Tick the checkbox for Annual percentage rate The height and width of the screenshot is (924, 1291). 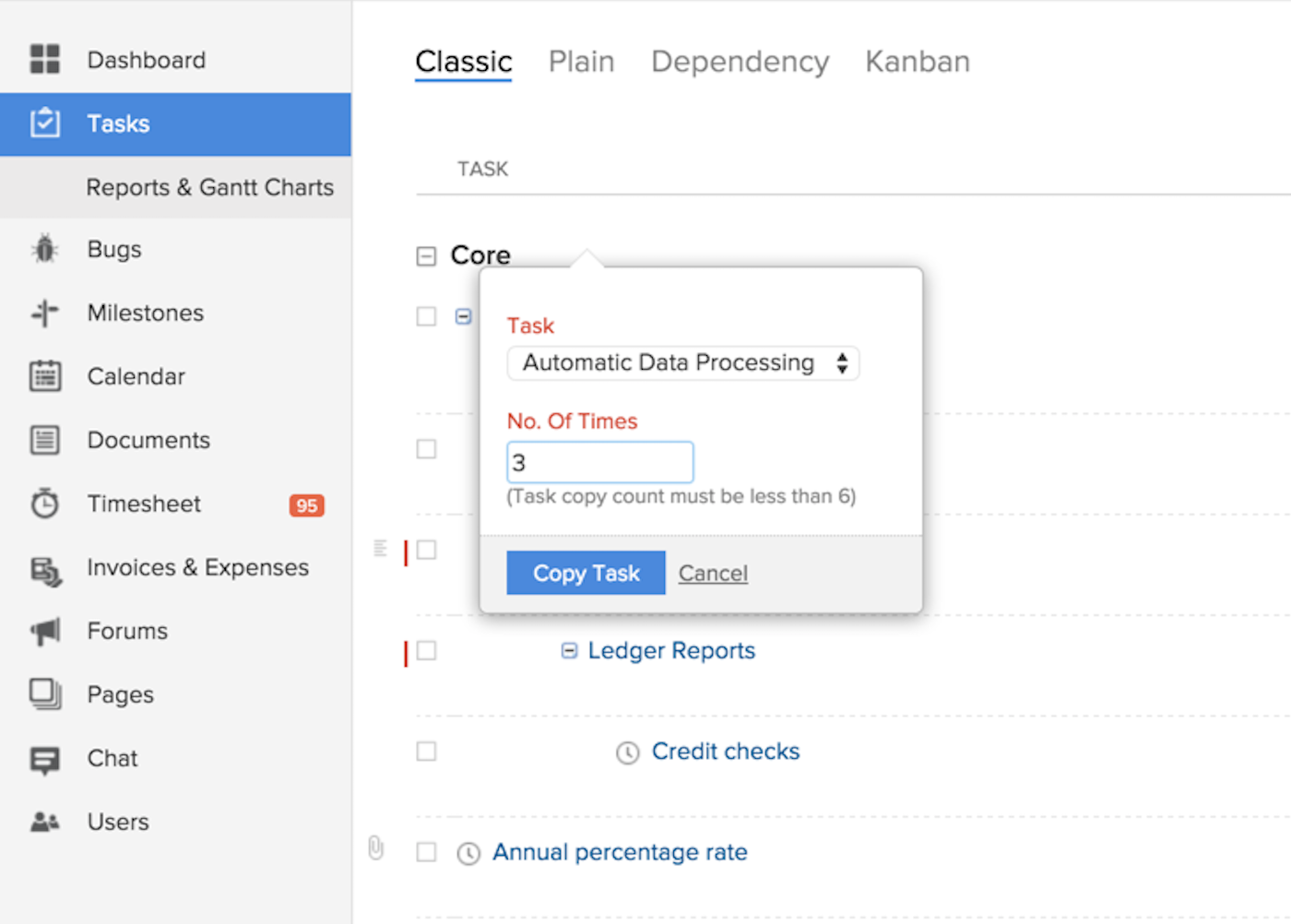click(x=426, y=852)
